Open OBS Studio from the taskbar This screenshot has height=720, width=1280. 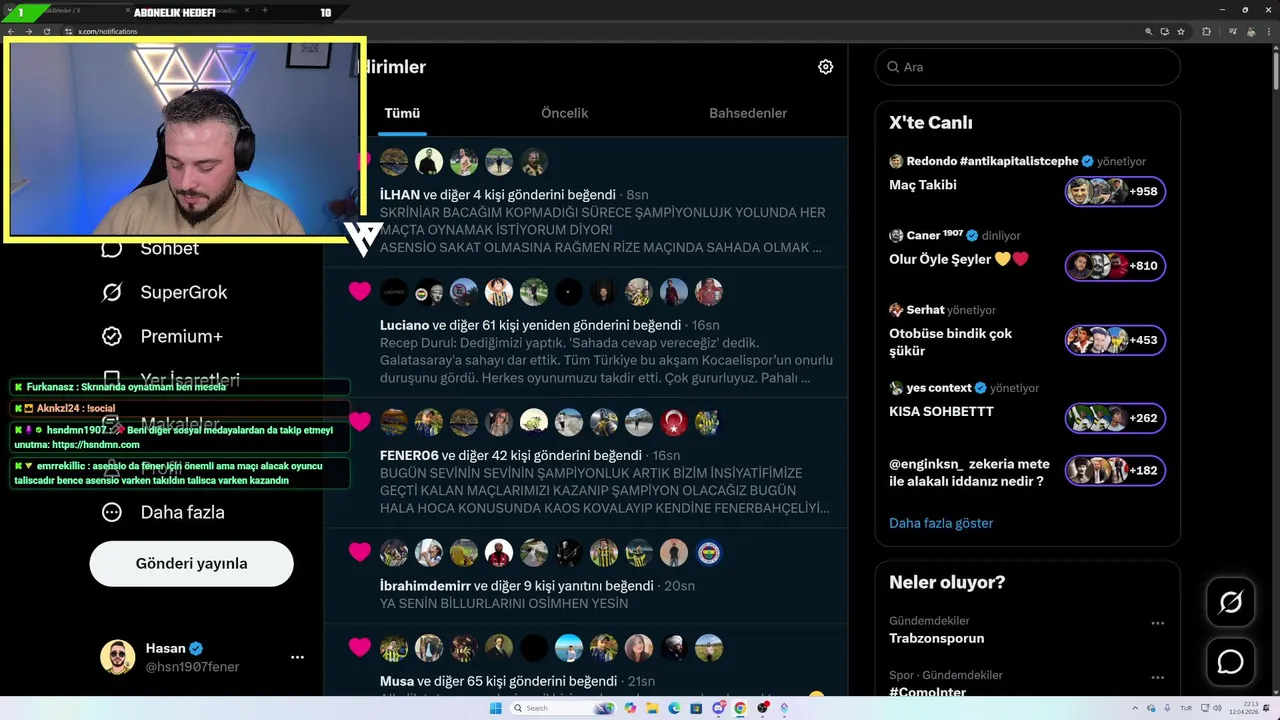pyautogui.click(x=763, y=708)
